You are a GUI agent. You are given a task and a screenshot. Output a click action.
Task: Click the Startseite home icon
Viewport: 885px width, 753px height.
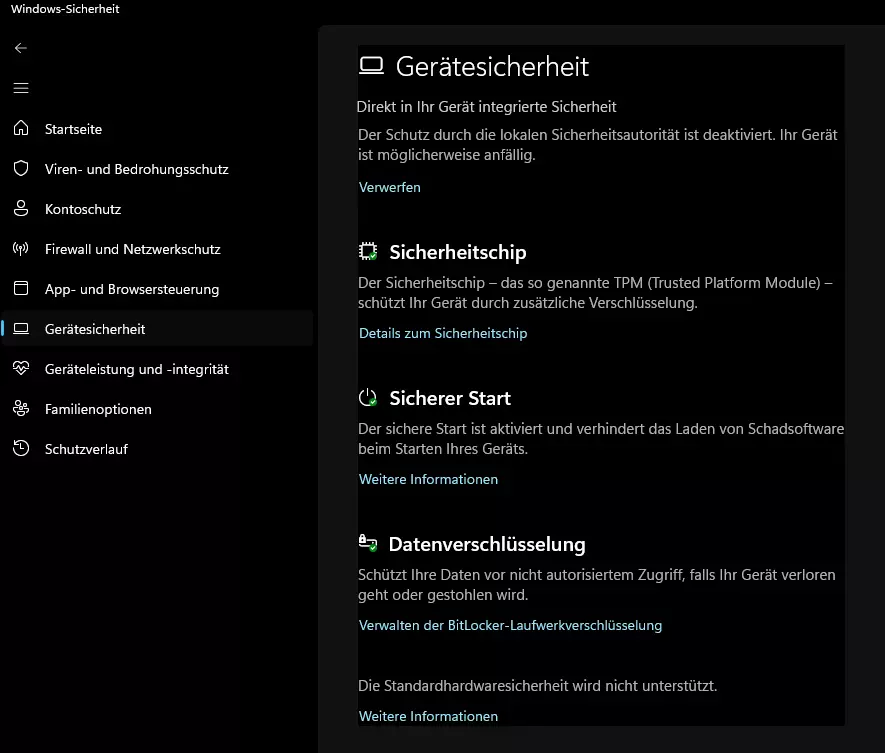[21, 128]
